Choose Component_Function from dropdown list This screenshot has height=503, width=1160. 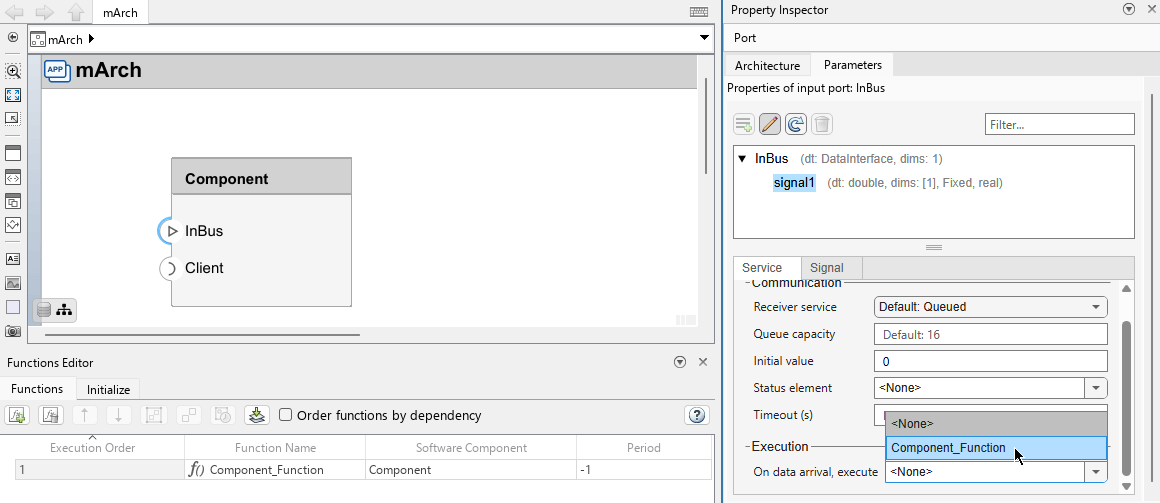(996, 448)
